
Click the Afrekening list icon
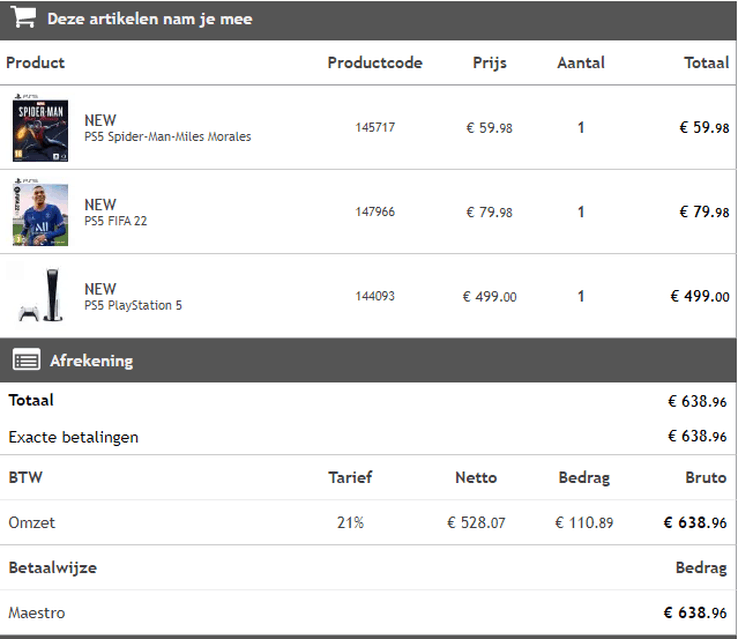(26, 360)
